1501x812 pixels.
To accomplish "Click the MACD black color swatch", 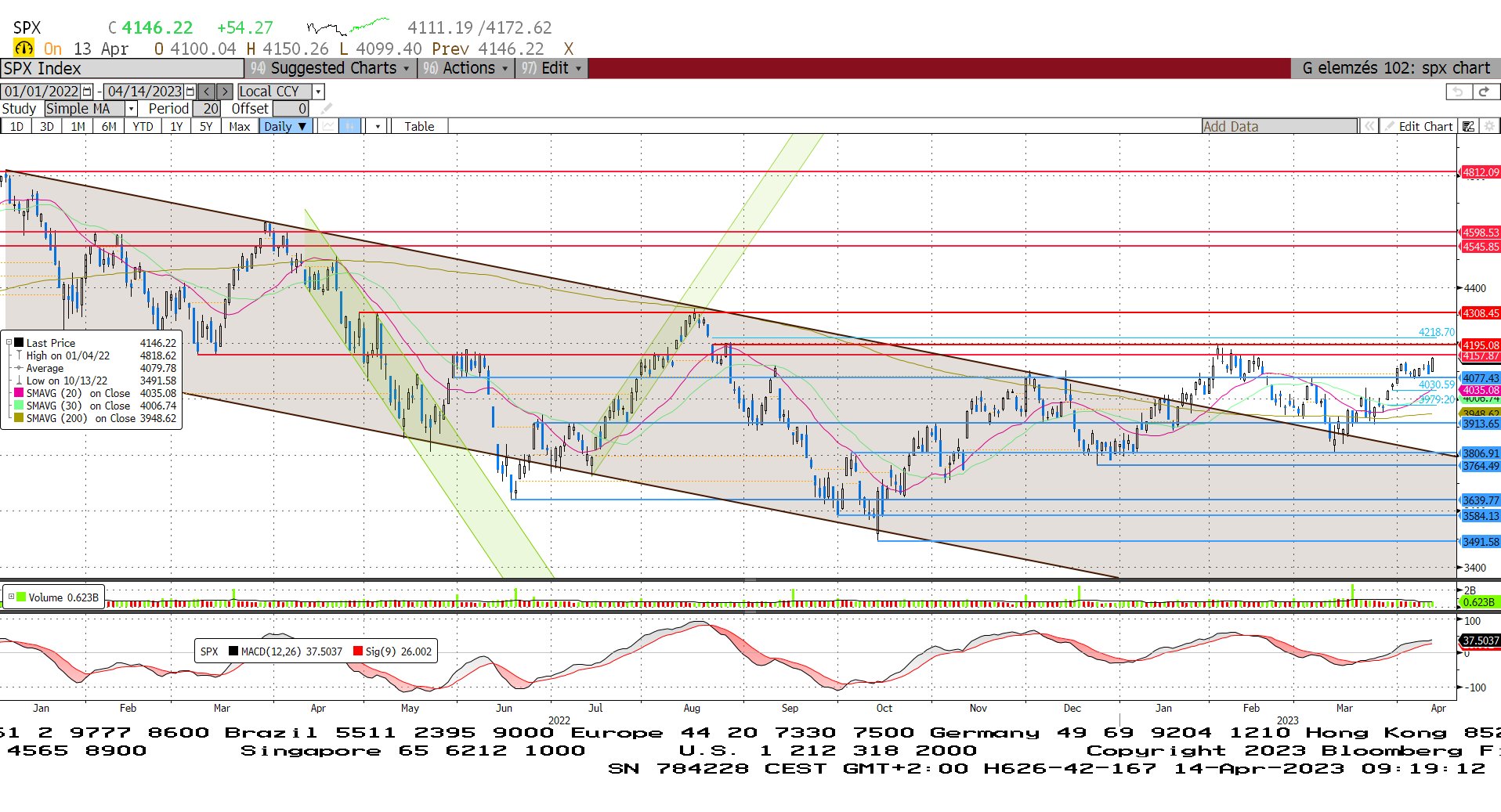I will click(x=233, y=651).
